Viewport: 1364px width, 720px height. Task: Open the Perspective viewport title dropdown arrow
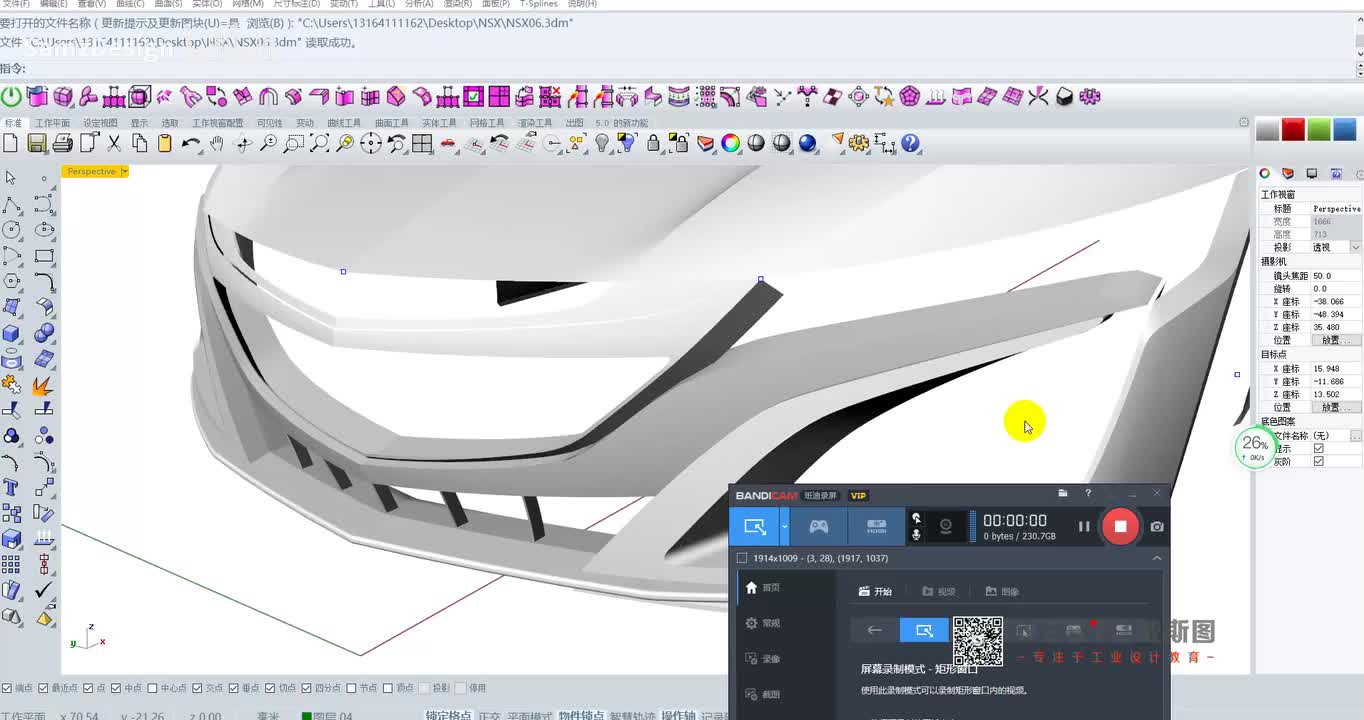(124, 172)
